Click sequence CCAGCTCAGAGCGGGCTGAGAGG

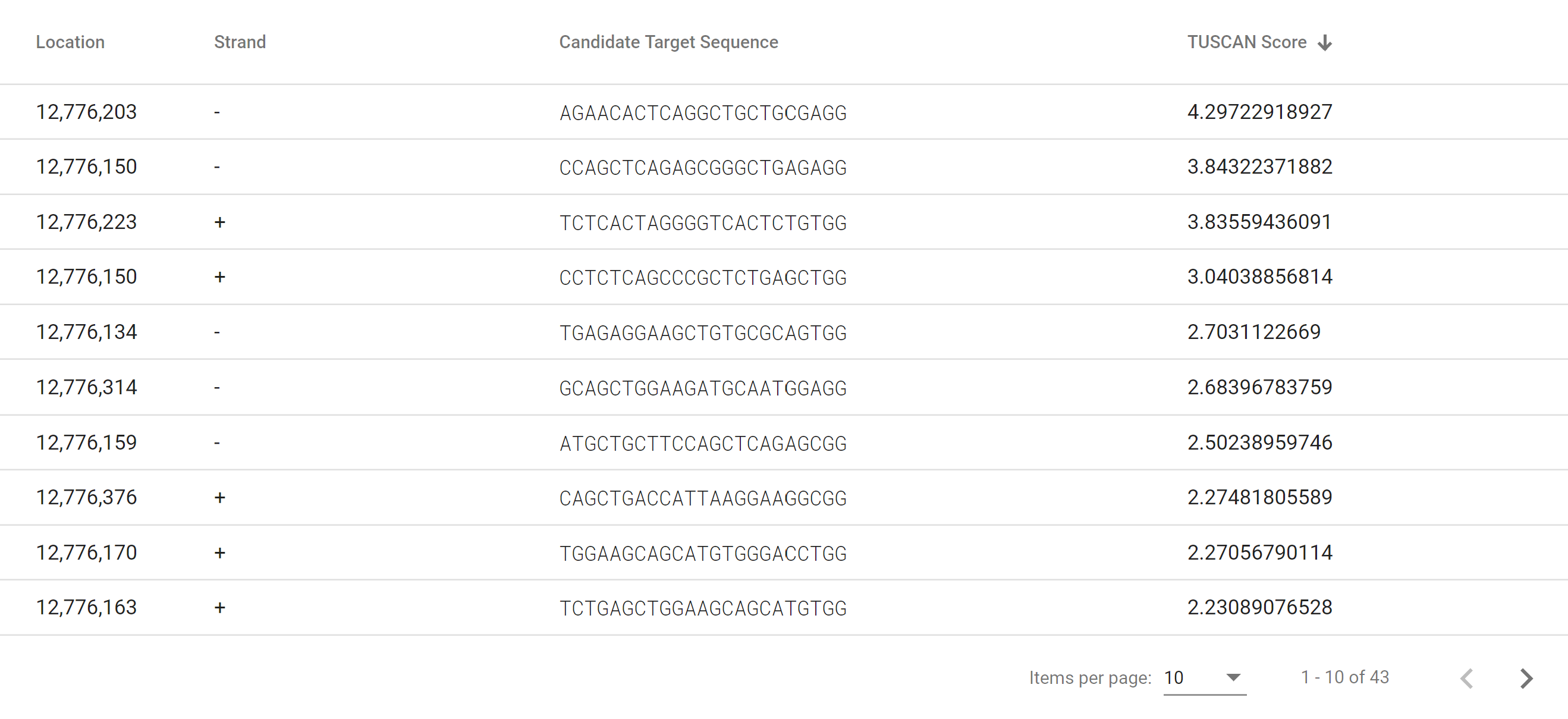pyautogui.click(x=702, y=168)
